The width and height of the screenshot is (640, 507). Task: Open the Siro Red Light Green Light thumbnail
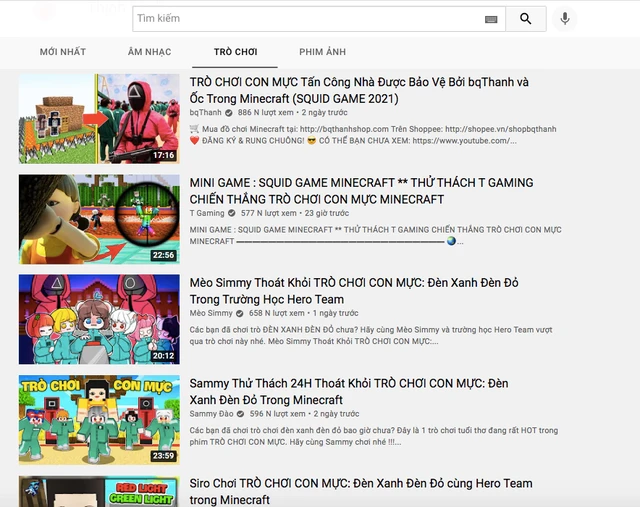pyautogui.click(x=99, y=491)
